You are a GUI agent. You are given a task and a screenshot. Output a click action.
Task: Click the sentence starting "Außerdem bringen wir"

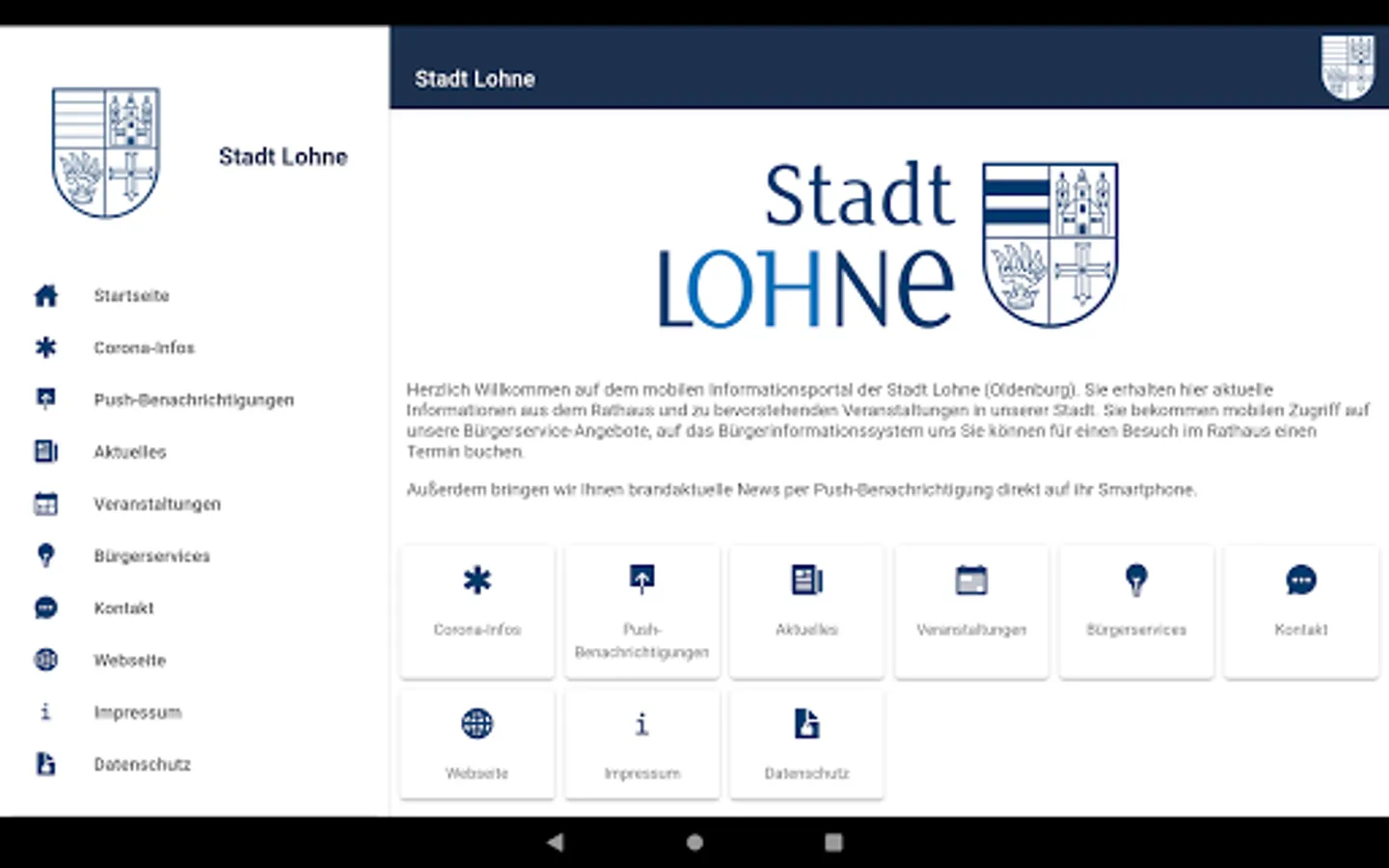coord(802,490)
